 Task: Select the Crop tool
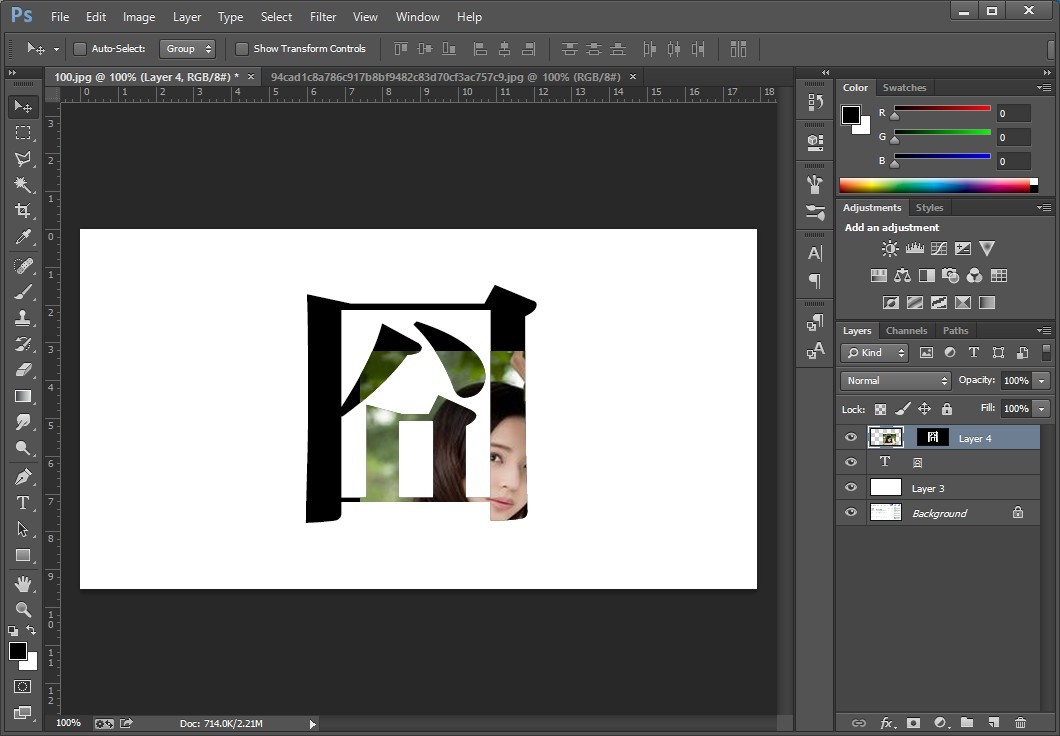23,211
